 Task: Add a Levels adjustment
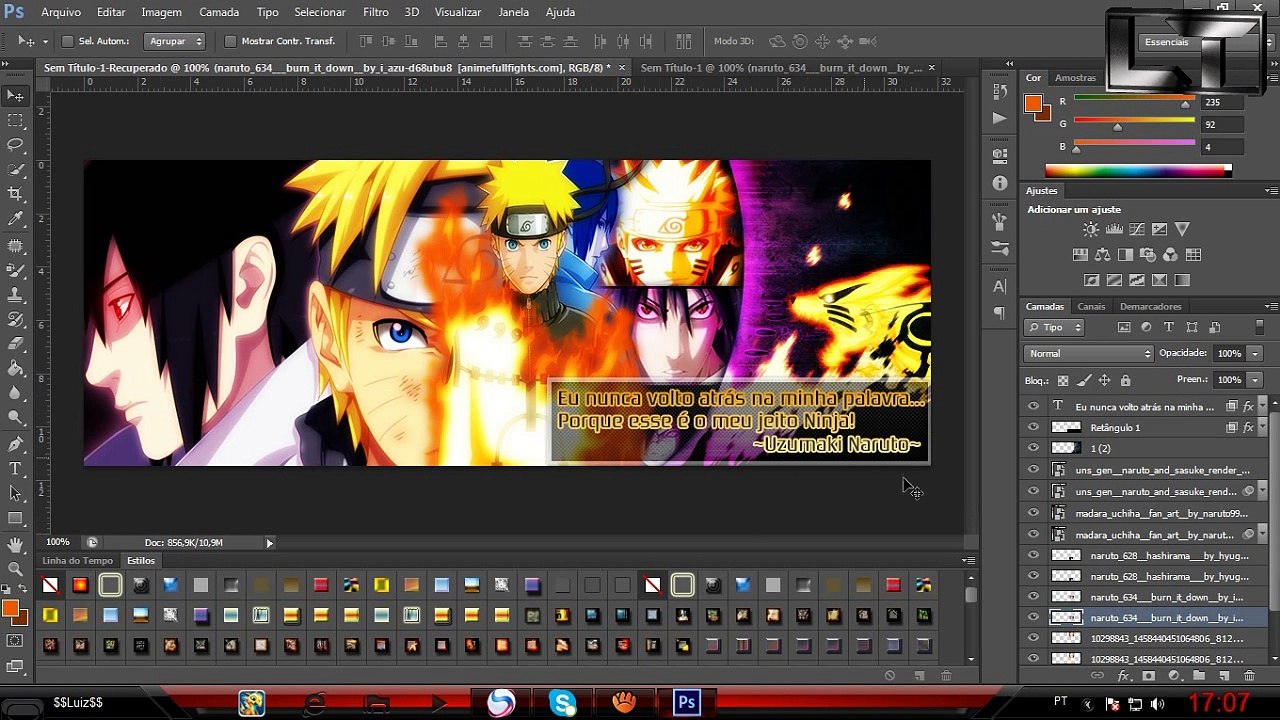click(x=1114, y=230)
